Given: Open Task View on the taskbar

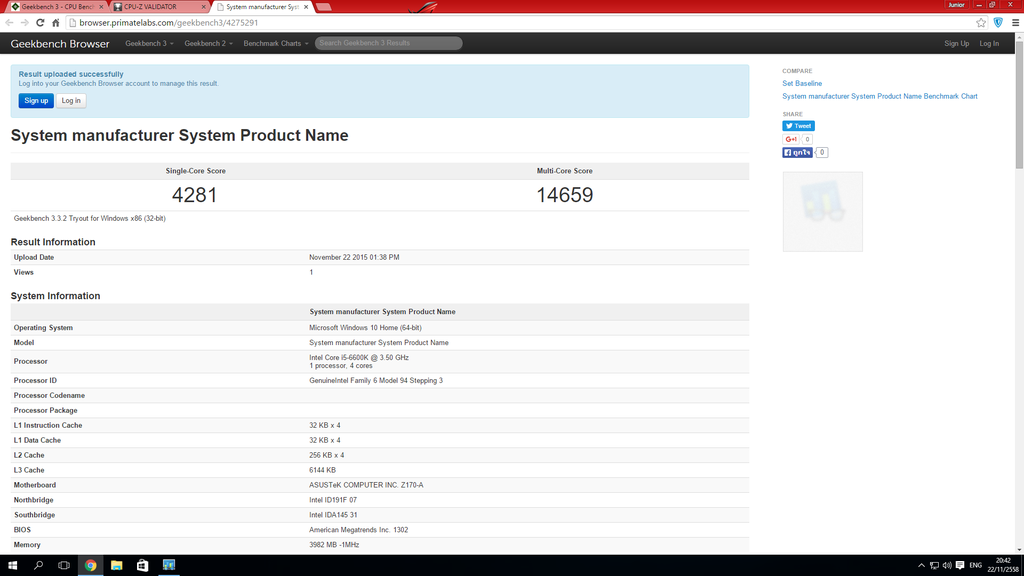Looking at the screenshot, I should 64,566.
